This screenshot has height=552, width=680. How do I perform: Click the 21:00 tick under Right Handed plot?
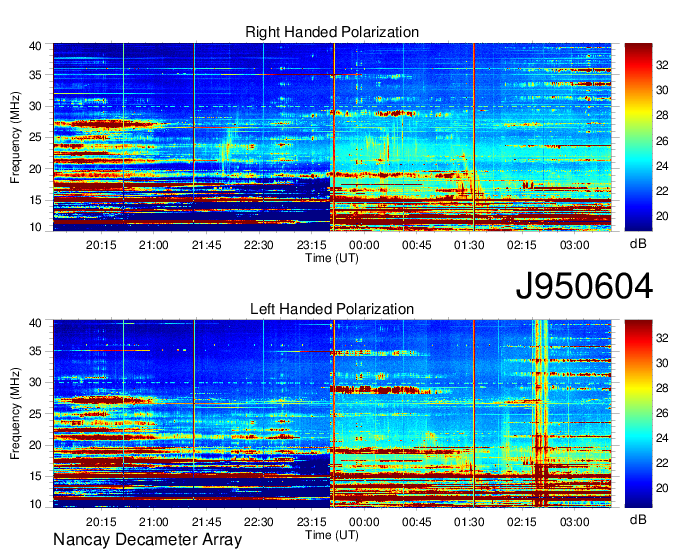pyautogui.click(x=154, y=245)
